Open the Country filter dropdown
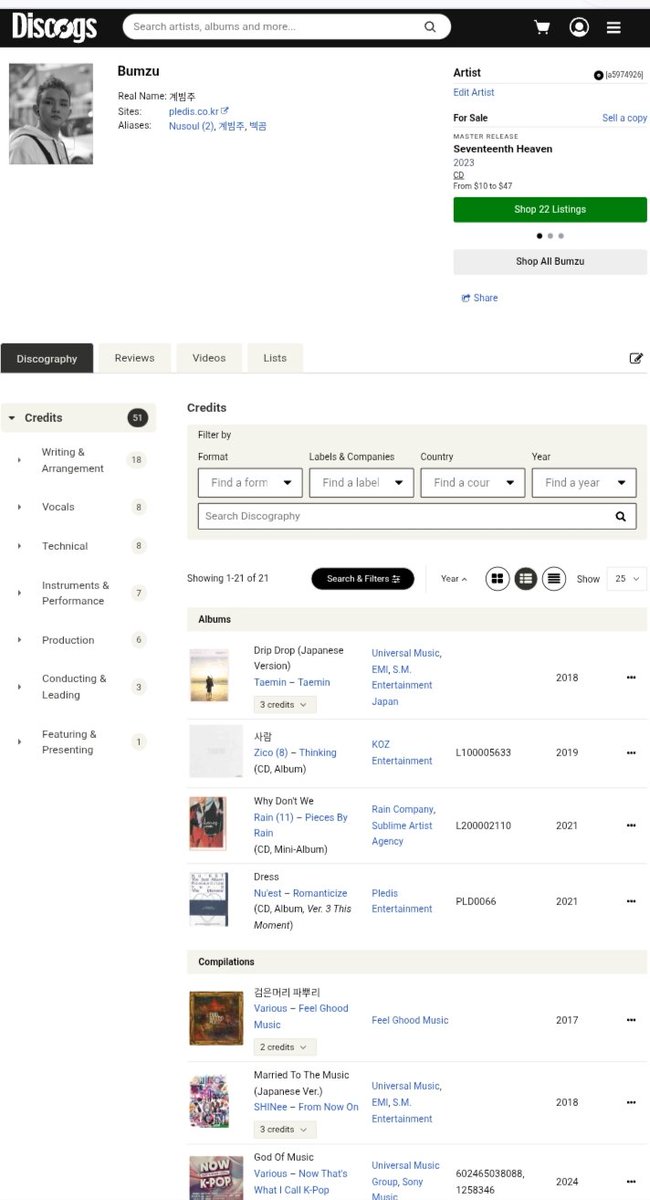This screenshot has height=1200, width=650. click(473, 482)
